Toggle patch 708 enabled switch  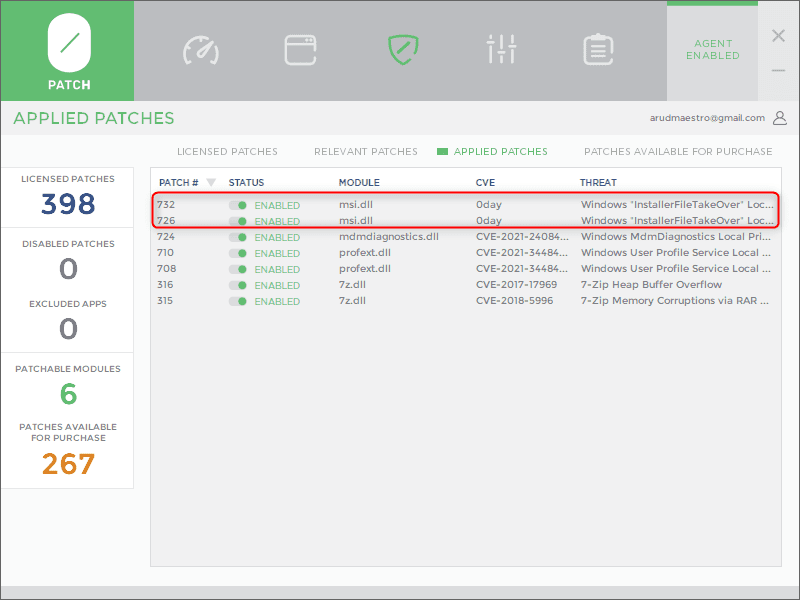(238, 269)
